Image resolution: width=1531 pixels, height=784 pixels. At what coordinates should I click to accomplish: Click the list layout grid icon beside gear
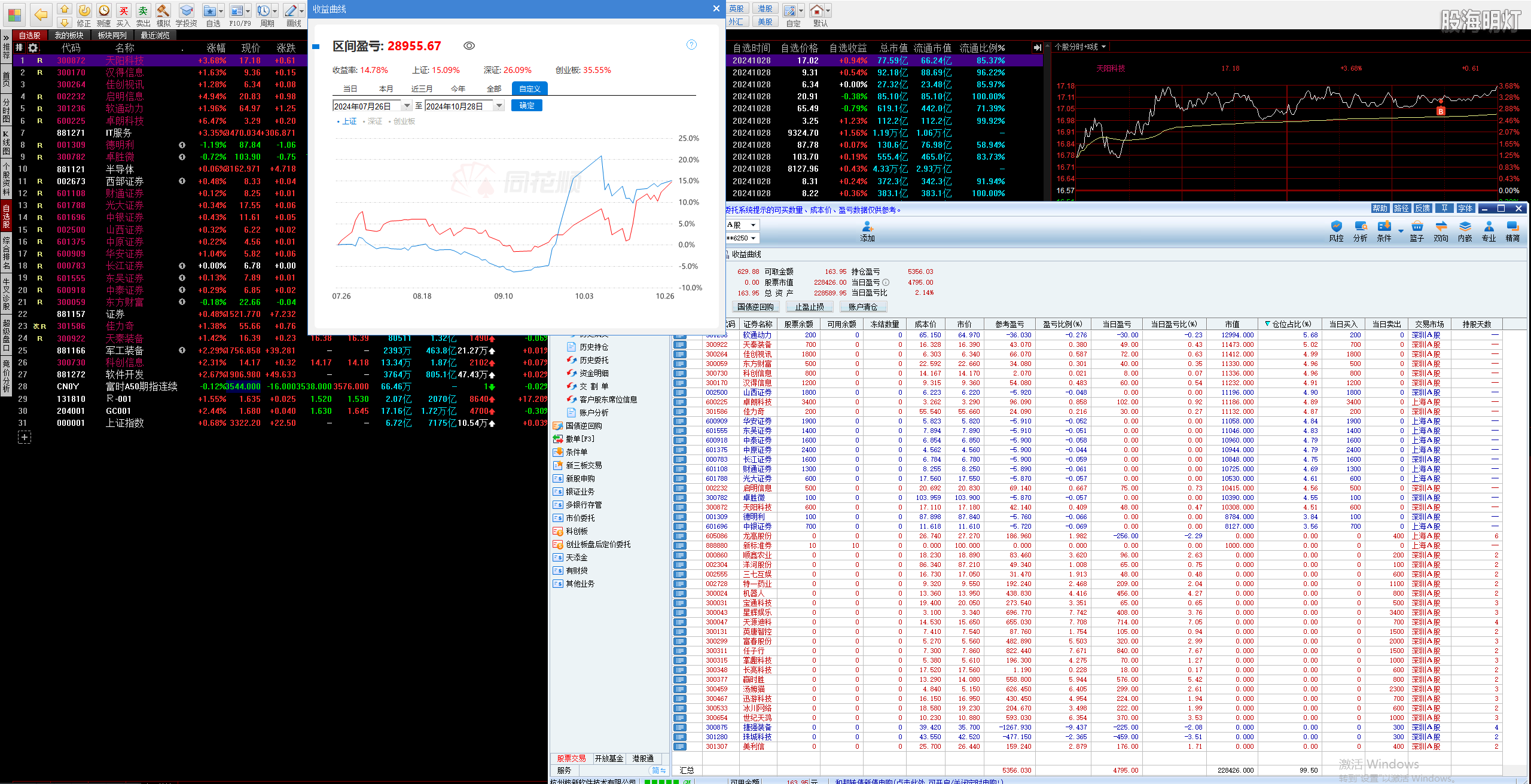[x=19, y=48]
